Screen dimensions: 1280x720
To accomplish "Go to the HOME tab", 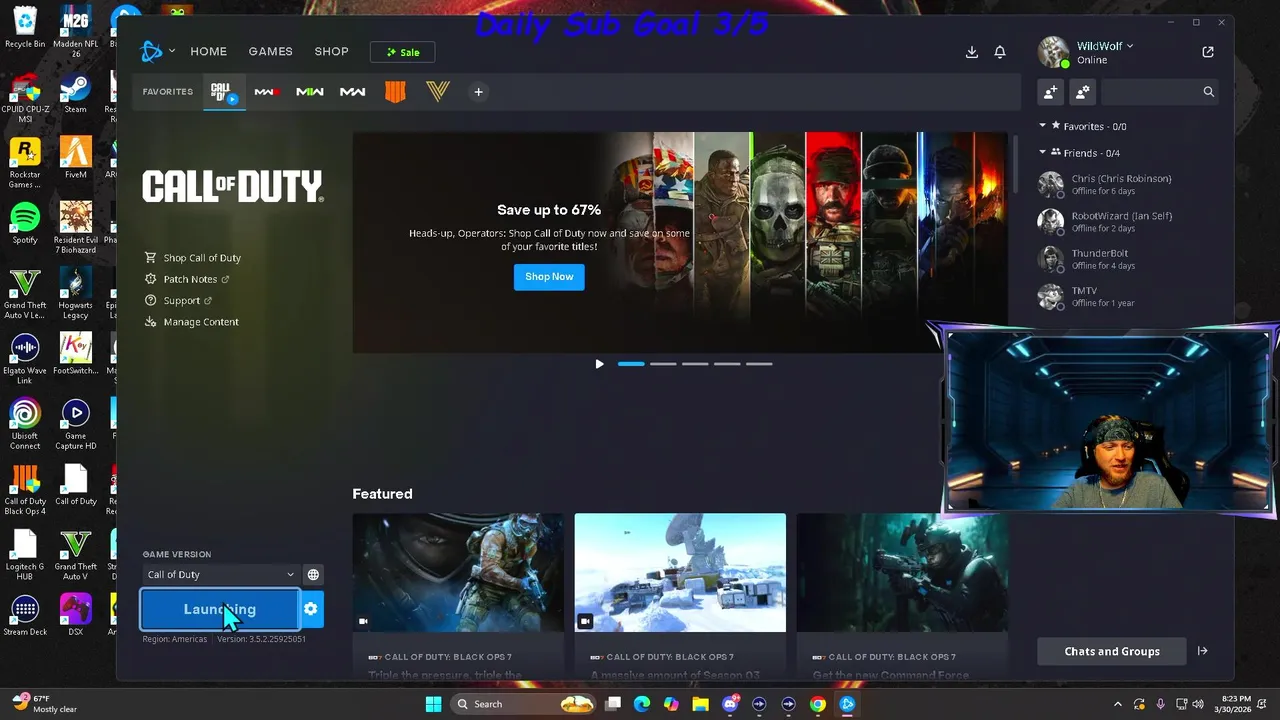I will (x=208, y=52).
